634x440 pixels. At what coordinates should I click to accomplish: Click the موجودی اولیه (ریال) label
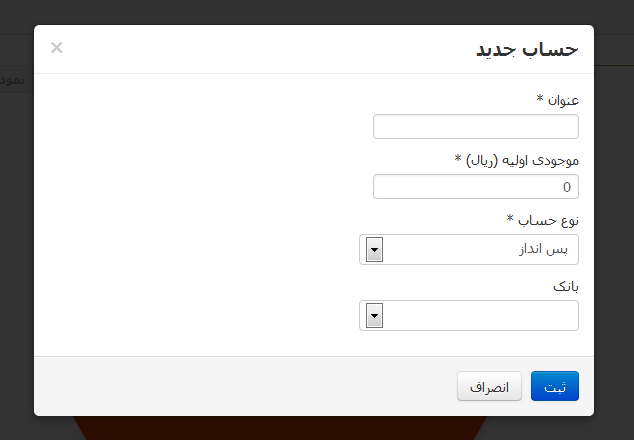517,159
